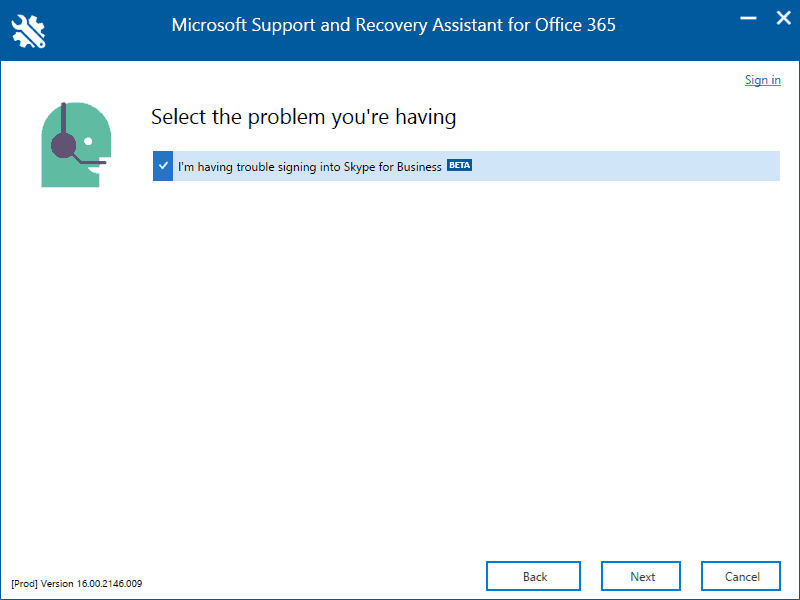
Task: Click the words "Skype for Business" in the option
Action: 392,167
